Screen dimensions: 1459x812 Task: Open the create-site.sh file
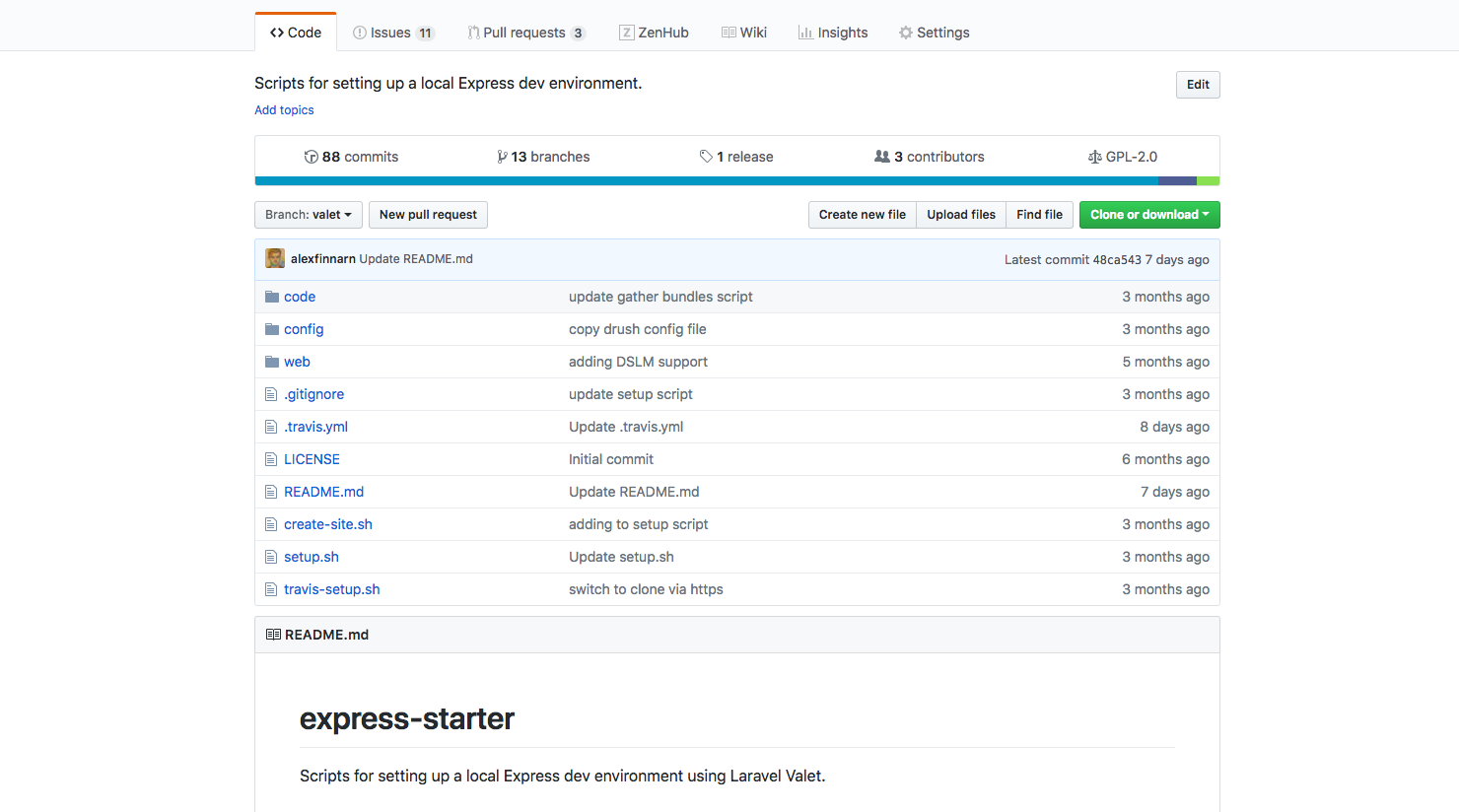click(328, 524)
